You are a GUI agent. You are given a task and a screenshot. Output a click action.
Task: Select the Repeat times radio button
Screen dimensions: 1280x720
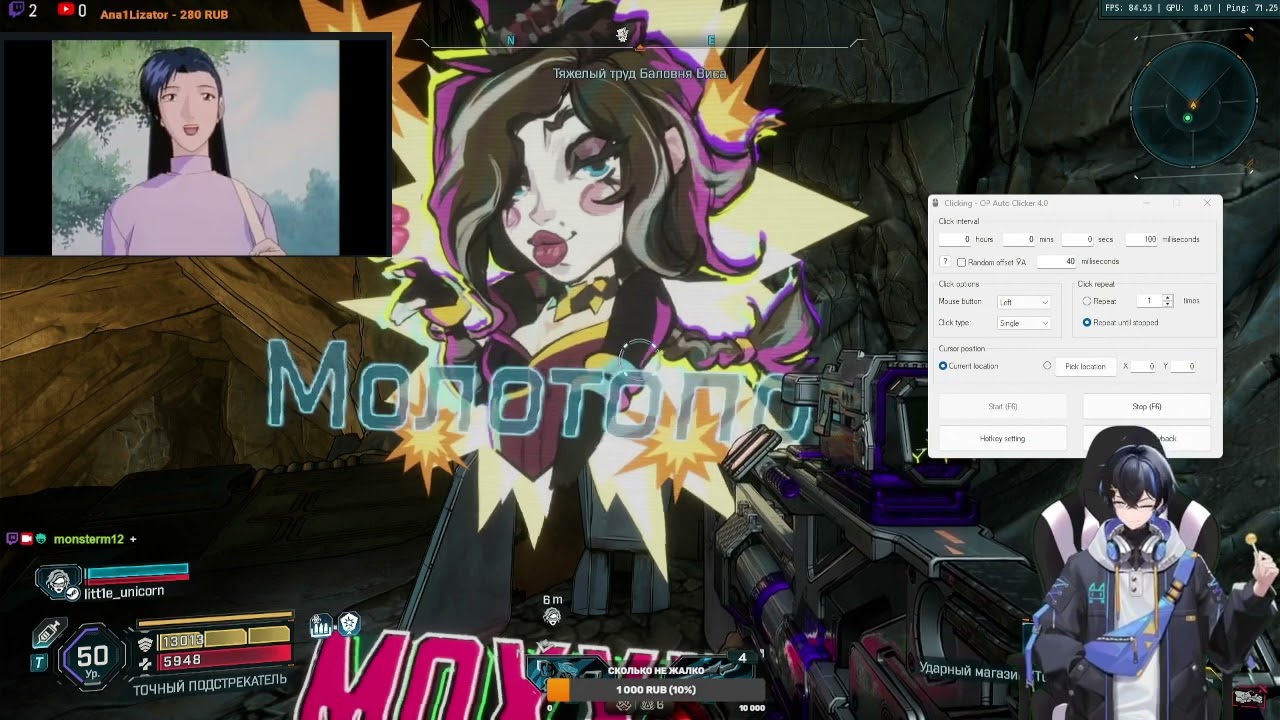(x=1087, y=301)
